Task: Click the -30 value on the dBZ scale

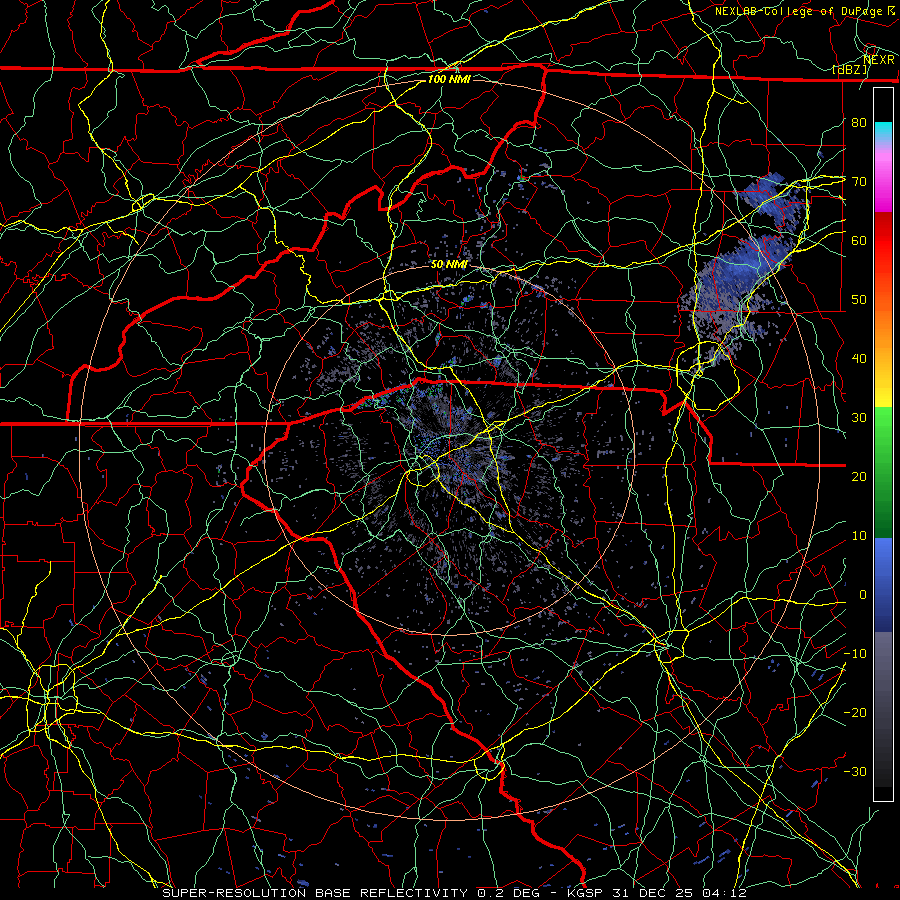Action: (x=855, y=772)
